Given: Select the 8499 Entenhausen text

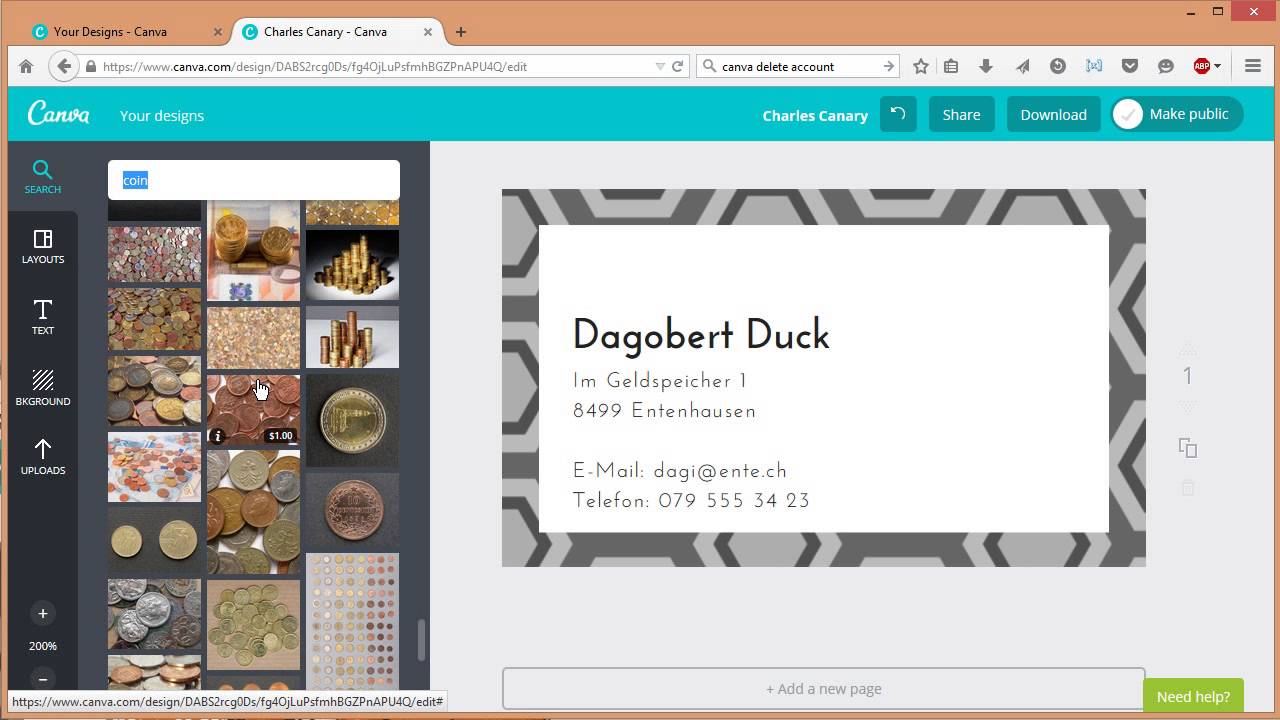Looking at the screenshot, I should 664,411.
